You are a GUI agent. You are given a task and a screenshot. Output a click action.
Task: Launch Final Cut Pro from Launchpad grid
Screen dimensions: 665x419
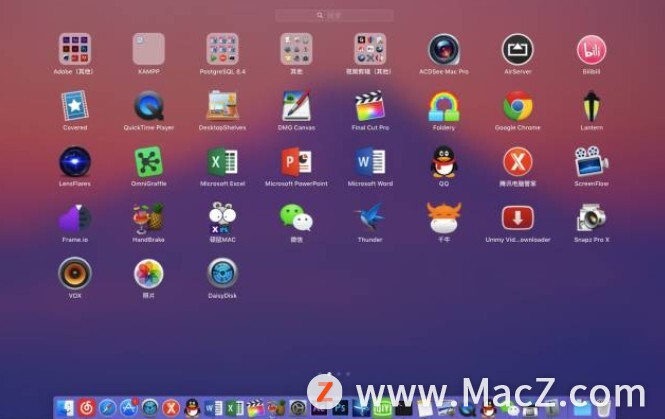[370, 106]
